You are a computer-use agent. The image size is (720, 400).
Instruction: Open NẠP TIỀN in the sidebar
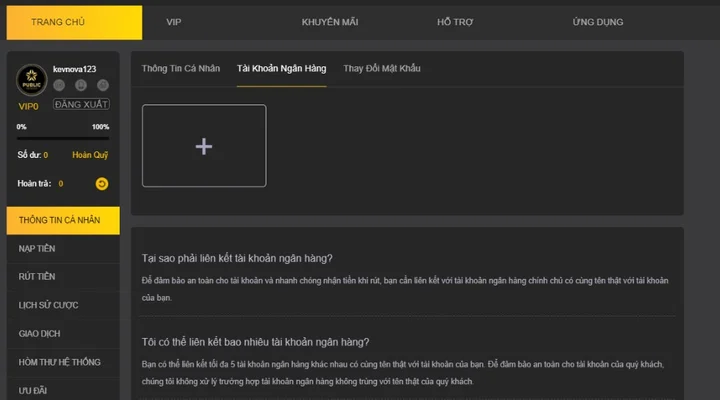[x=63, y=248]
